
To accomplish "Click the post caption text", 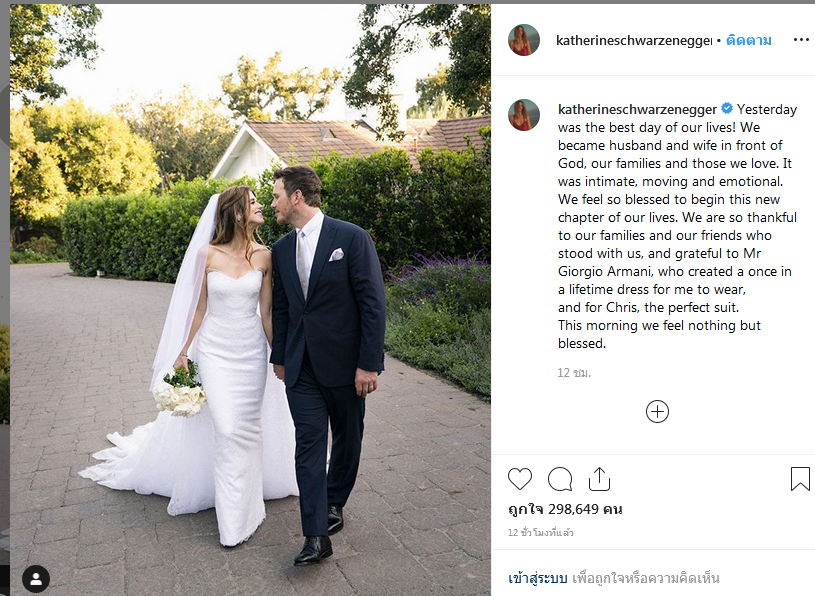I will [x=677, y=226].
